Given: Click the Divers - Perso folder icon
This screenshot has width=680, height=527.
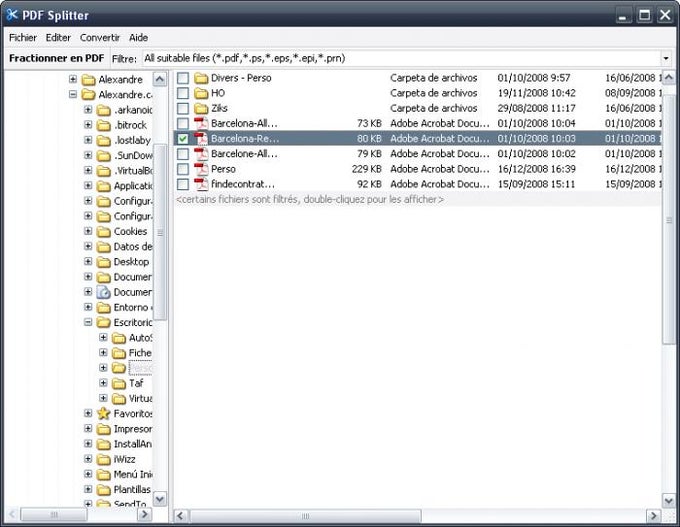Looking at the screenshot, I should pyautogui.click(x=201, y=78).
